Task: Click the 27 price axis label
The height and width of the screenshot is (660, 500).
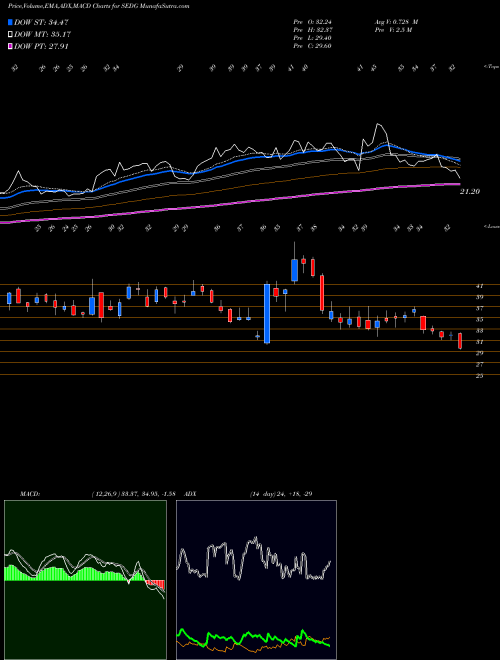Action: (x=479, y=365)
